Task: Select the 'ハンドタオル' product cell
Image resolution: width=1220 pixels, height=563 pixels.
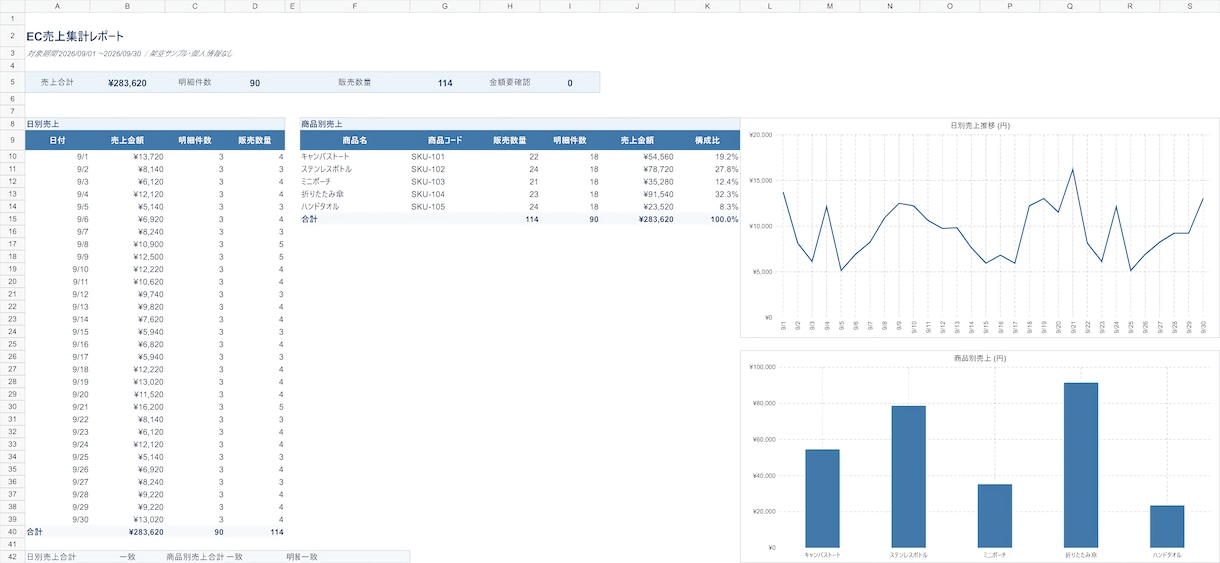Action: point(355,206)
